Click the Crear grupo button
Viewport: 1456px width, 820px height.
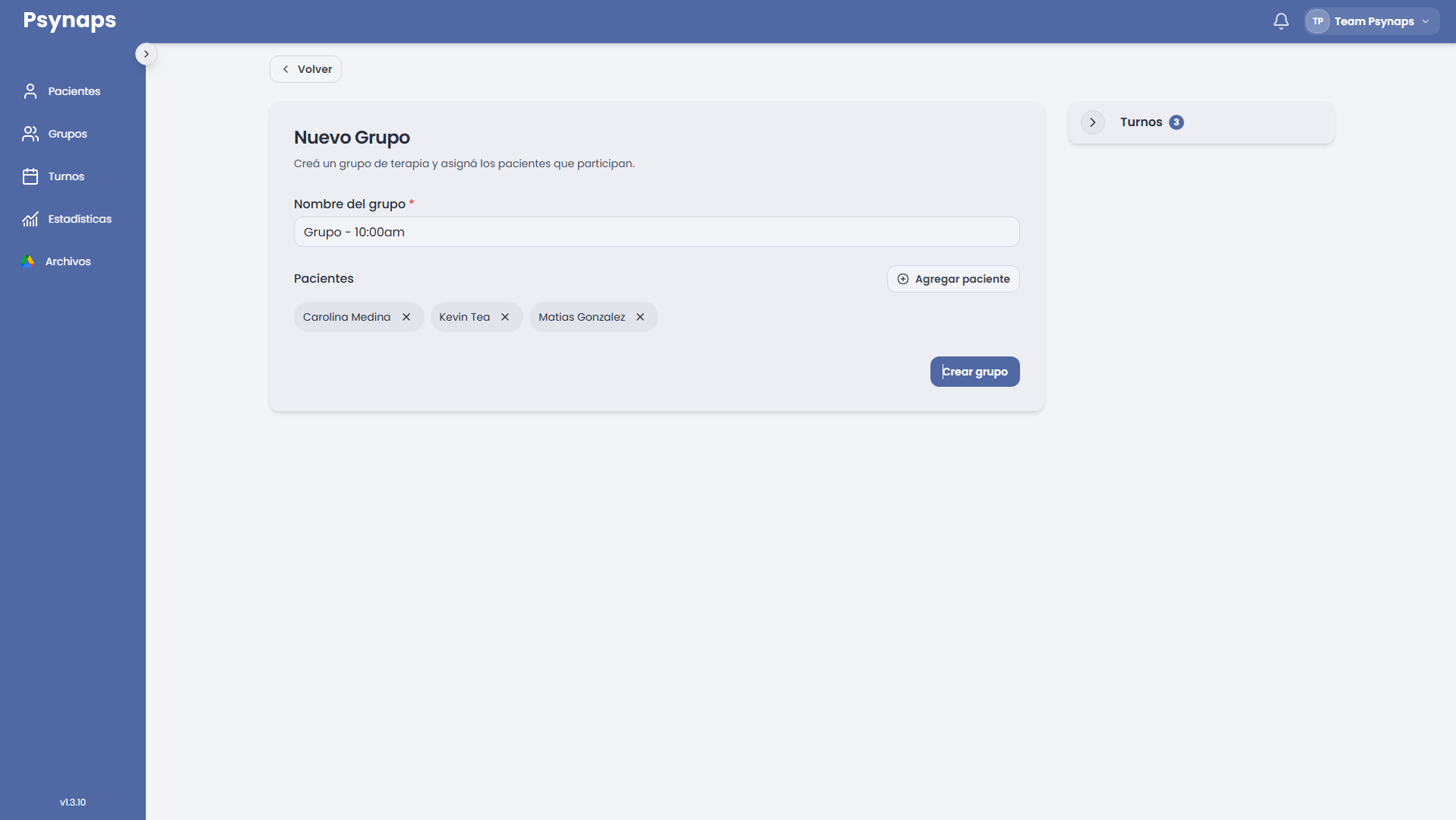[974, 372]
